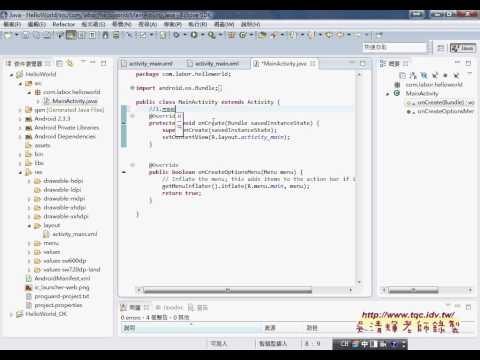Toggle Hide Fields in Outline toolbar
Image resolution: width=480 pixels, height=360 pixels.
(424, 76)
